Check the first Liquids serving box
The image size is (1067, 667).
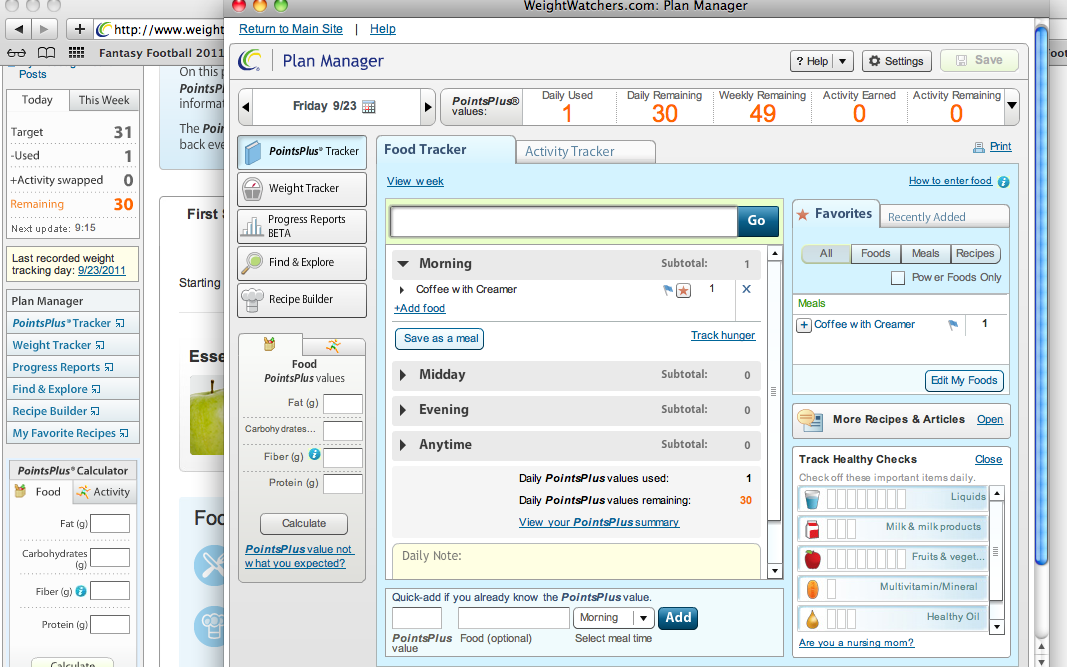click(830, 497)
